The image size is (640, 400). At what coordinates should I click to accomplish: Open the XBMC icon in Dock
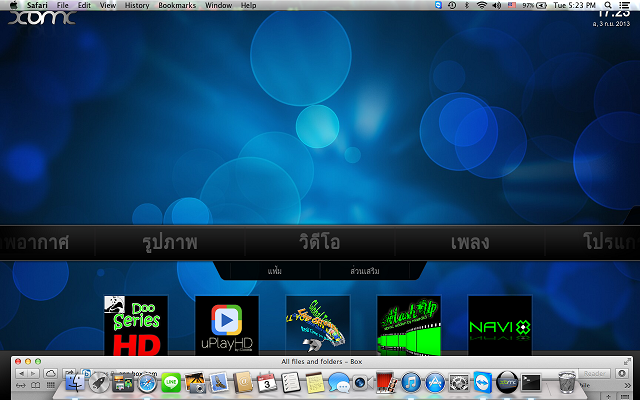pyautogui.click(x=507, y=382)
